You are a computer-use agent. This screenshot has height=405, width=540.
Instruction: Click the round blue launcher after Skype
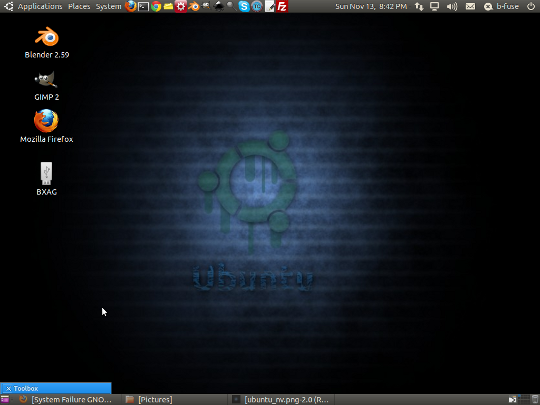[257, 6]
